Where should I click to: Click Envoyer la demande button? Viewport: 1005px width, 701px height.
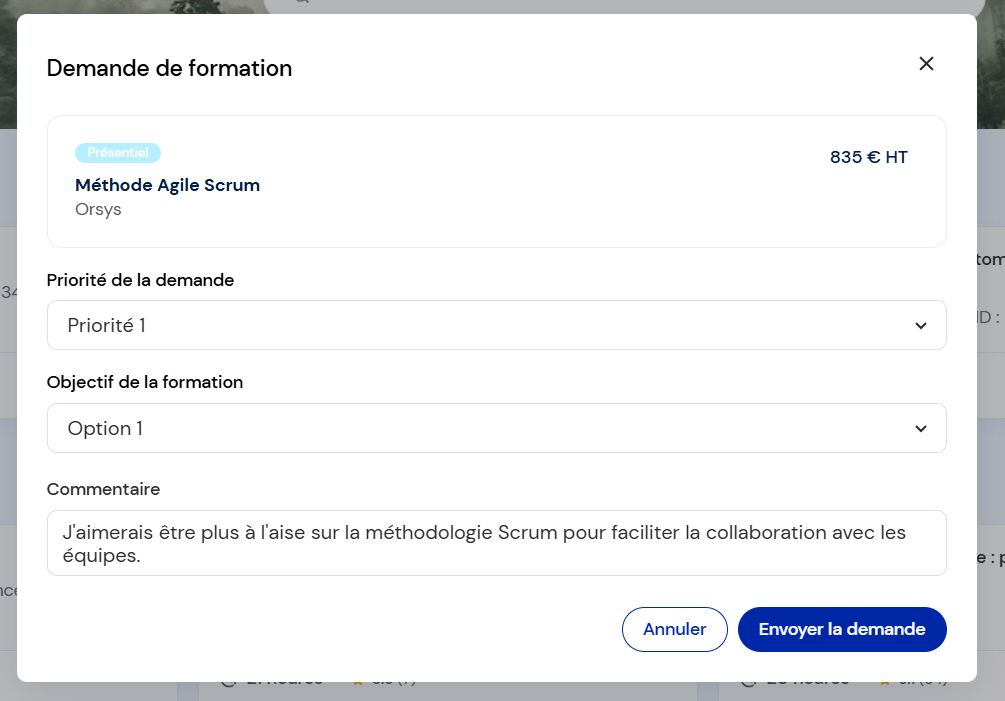842,629
